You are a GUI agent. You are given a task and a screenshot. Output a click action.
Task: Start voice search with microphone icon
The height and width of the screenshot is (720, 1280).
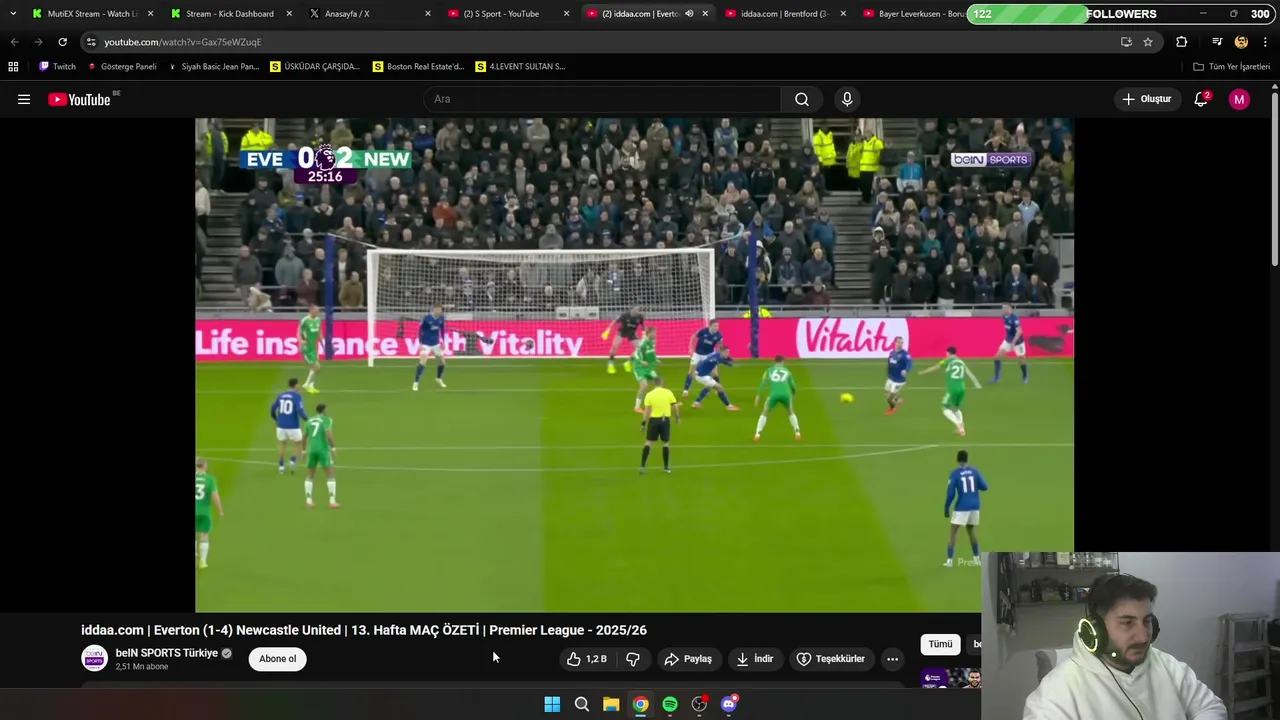847,99
